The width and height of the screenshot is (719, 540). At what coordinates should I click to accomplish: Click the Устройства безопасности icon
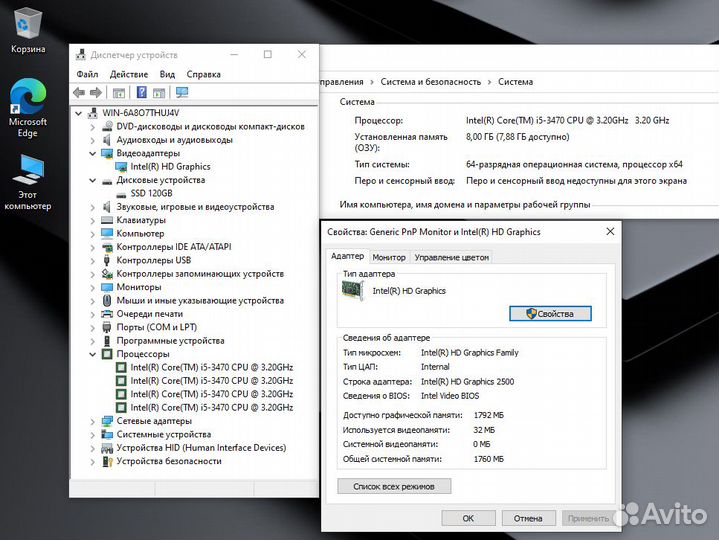coord(107,461)
